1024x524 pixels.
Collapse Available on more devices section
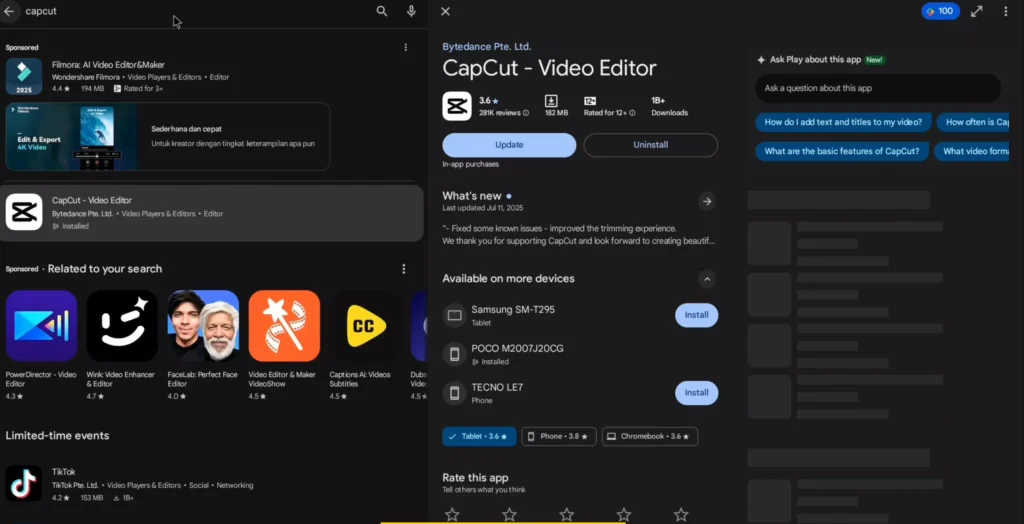coord(707,279)
